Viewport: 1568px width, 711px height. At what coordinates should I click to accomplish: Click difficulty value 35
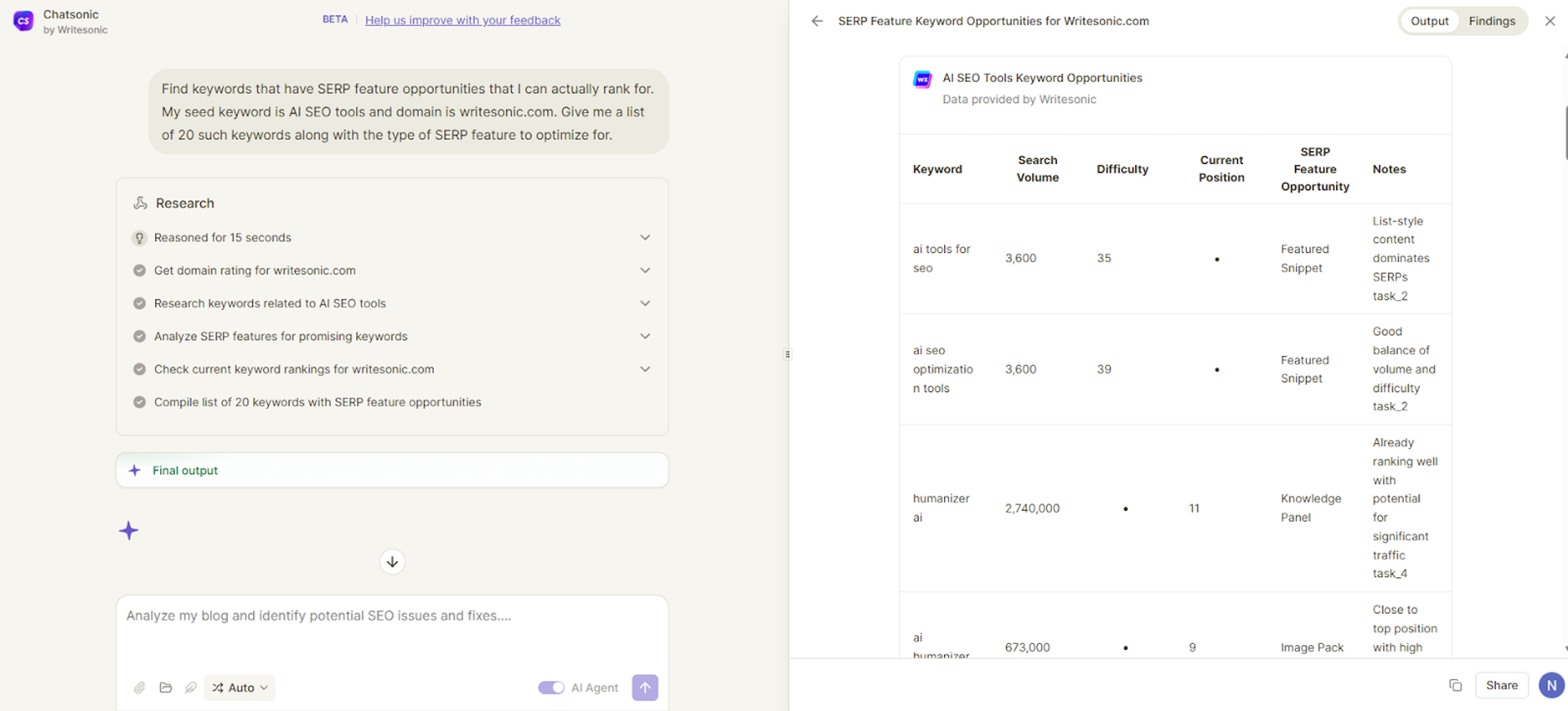click(1104, 258)
